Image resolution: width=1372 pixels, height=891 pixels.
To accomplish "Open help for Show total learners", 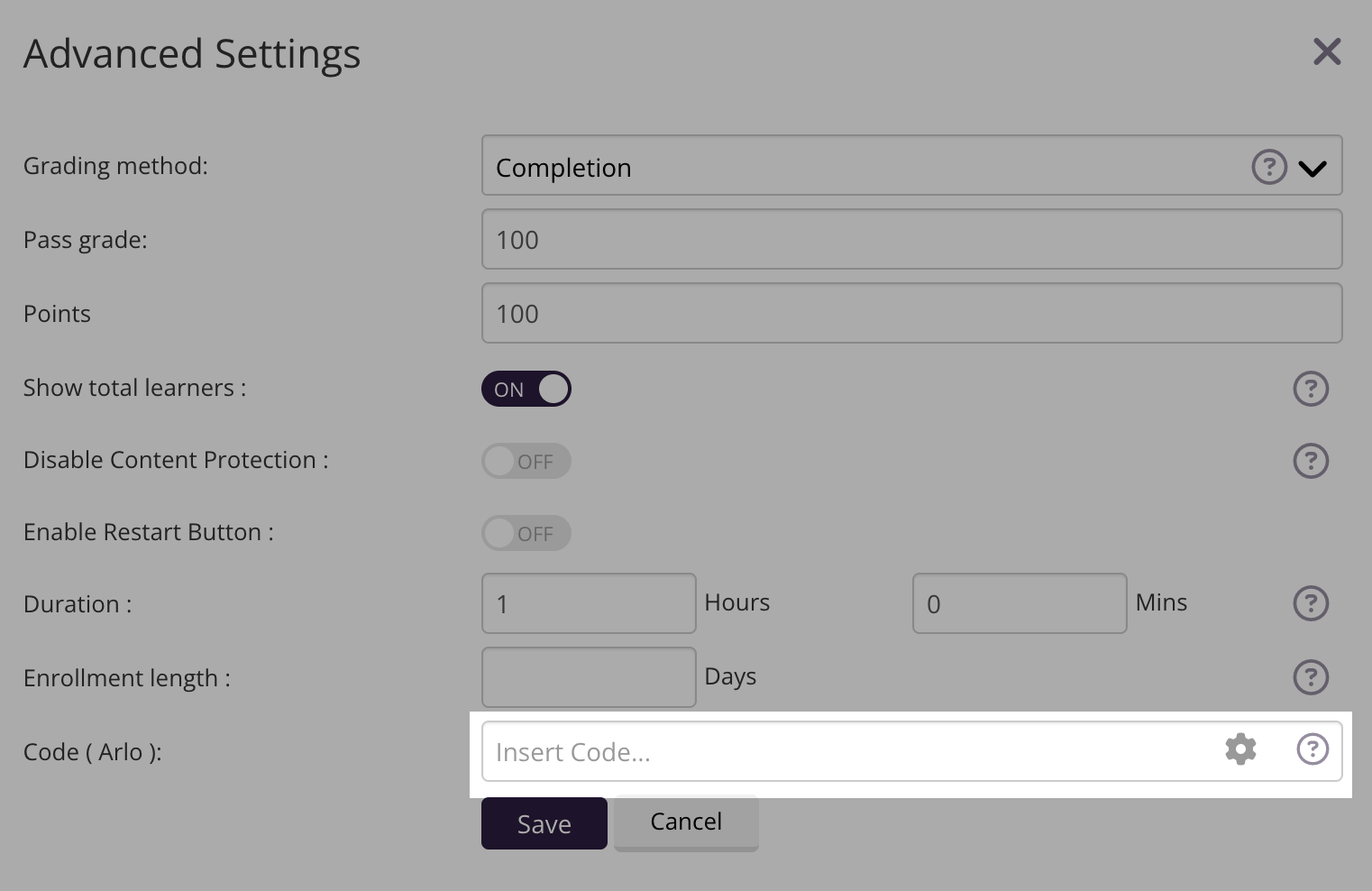I will [x=1310, y=389].
